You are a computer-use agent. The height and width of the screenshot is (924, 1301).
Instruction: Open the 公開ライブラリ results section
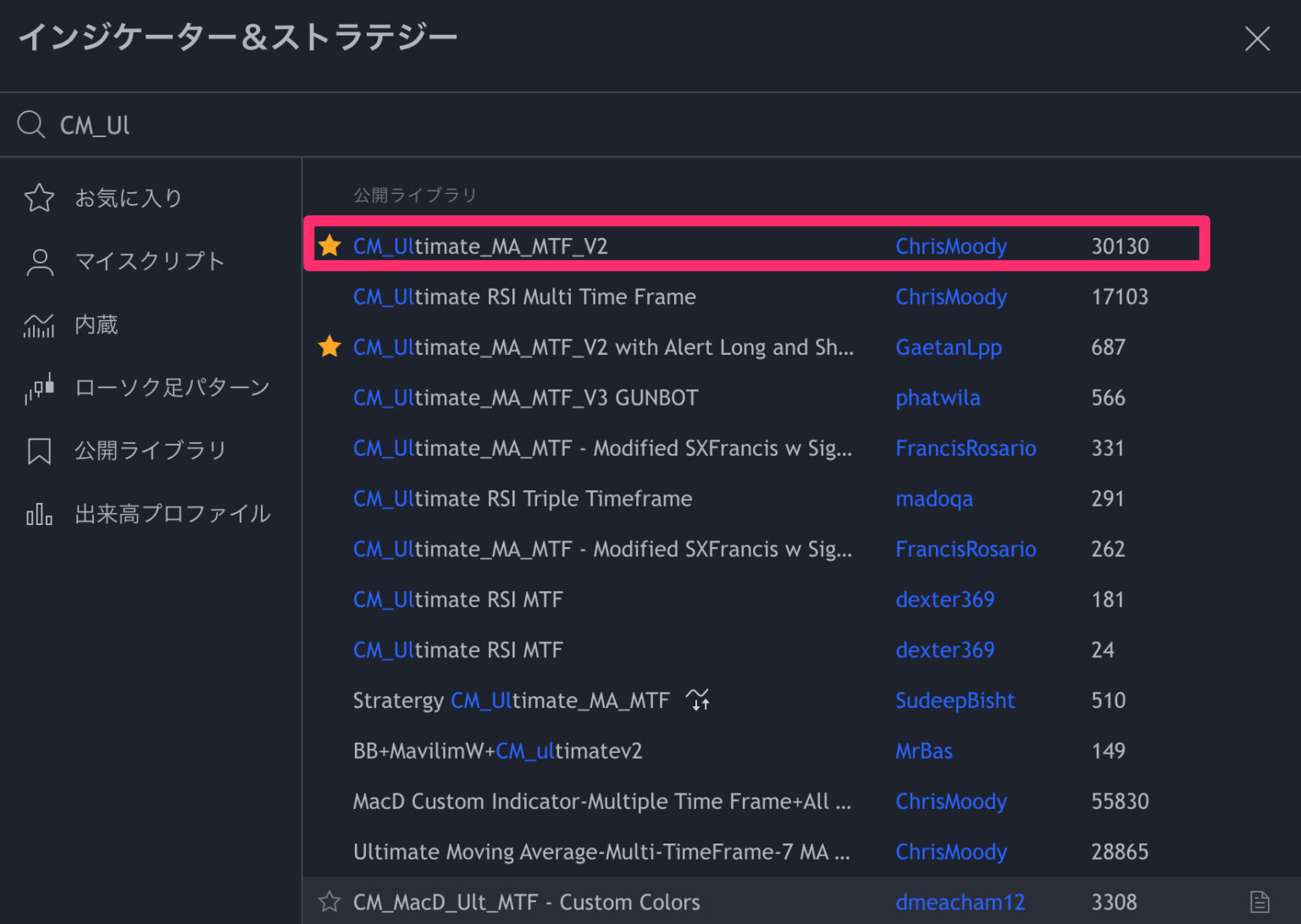pyautogui.click(x=414, y=194)
